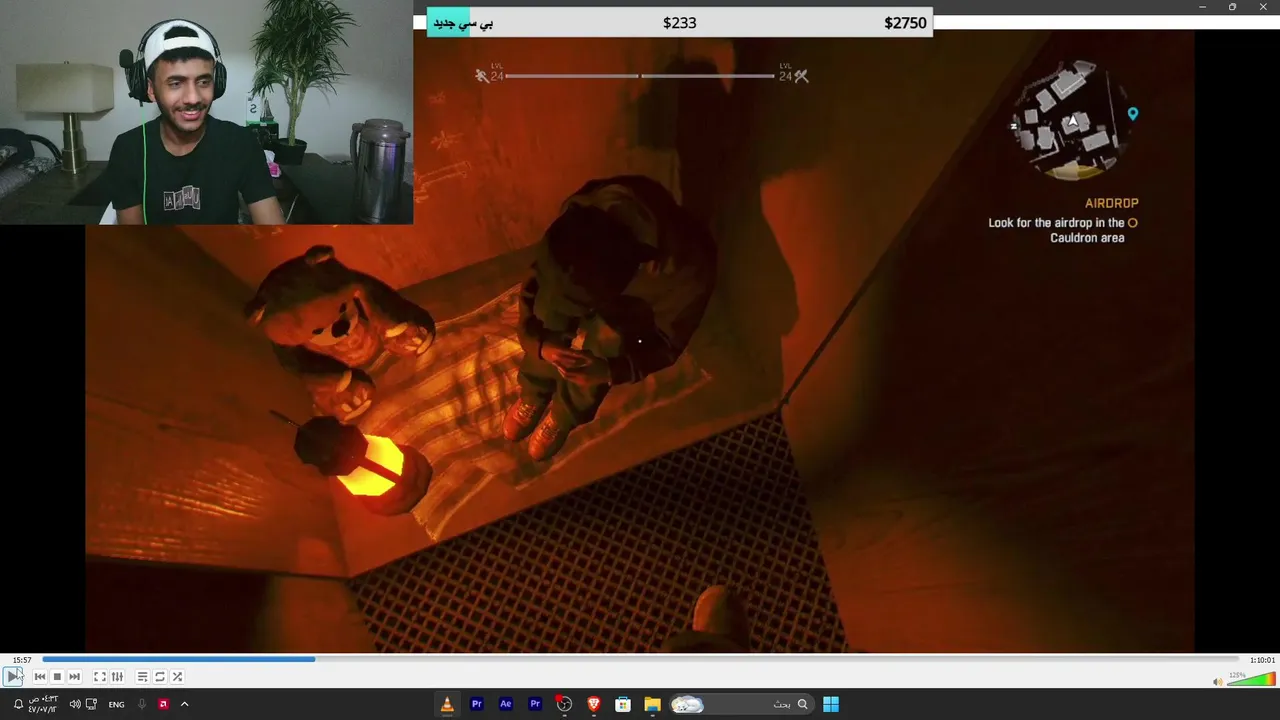Click the $2750 goal amount

tap(905, 22)
